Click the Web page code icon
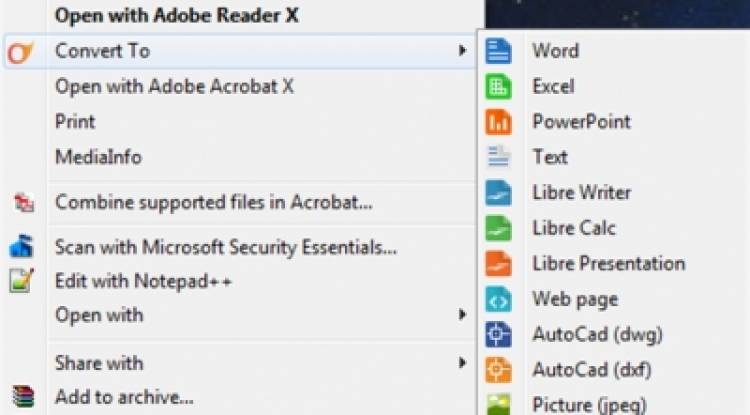This screenshot has height=415, width=750. click(x=498, y=299)
